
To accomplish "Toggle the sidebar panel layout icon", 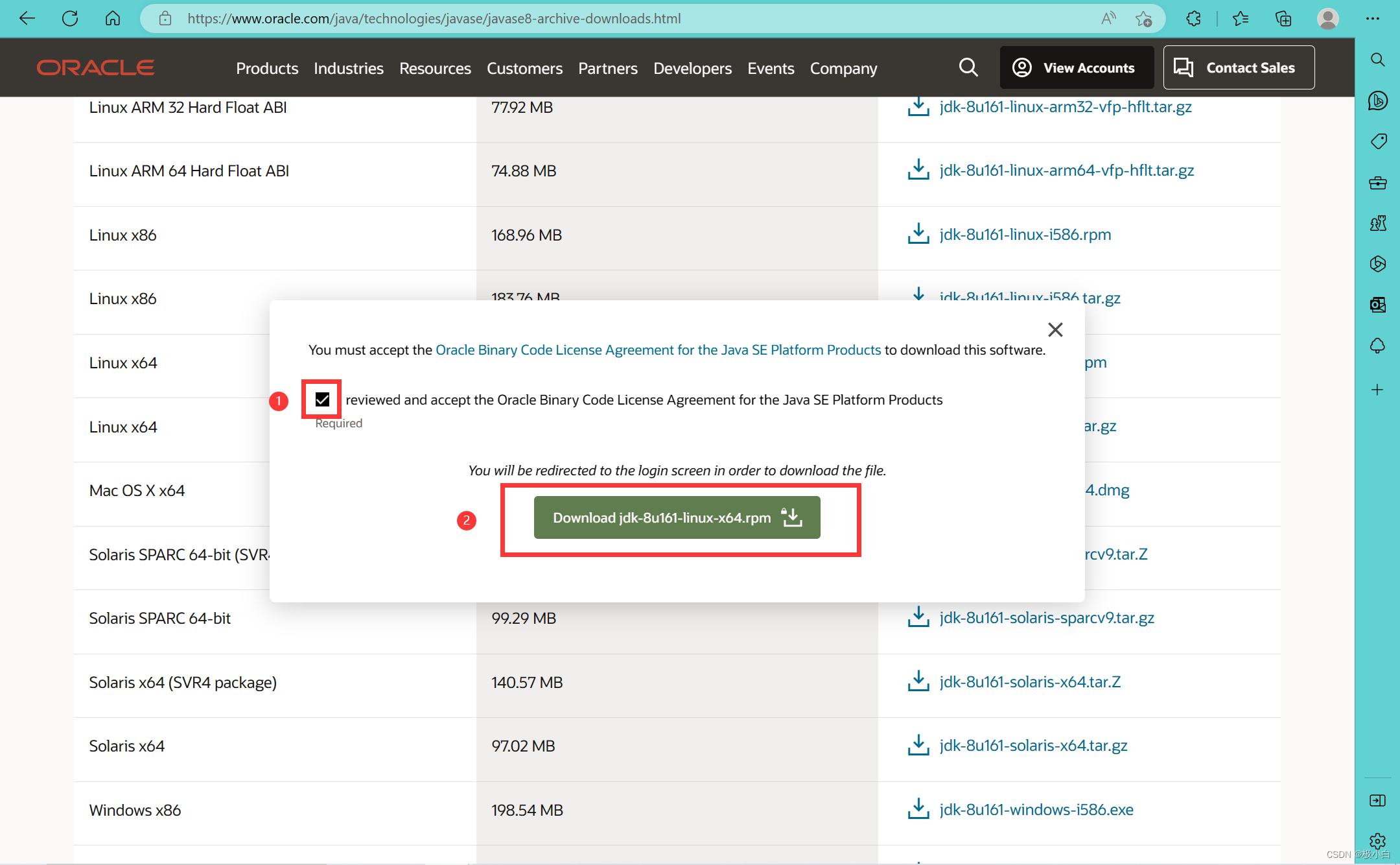I will [x=1378, y=801].
